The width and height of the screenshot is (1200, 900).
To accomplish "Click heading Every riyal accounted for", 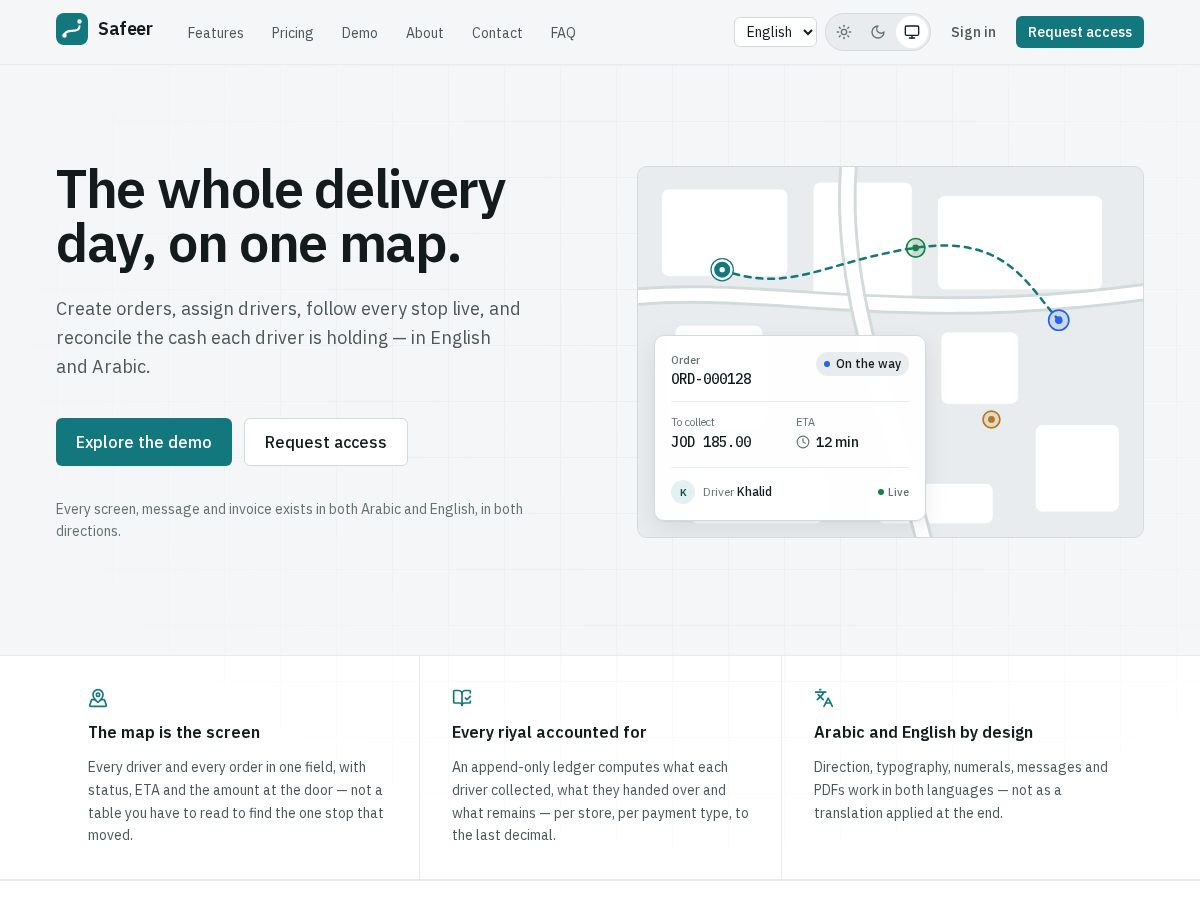I will [x=549, y=732].
